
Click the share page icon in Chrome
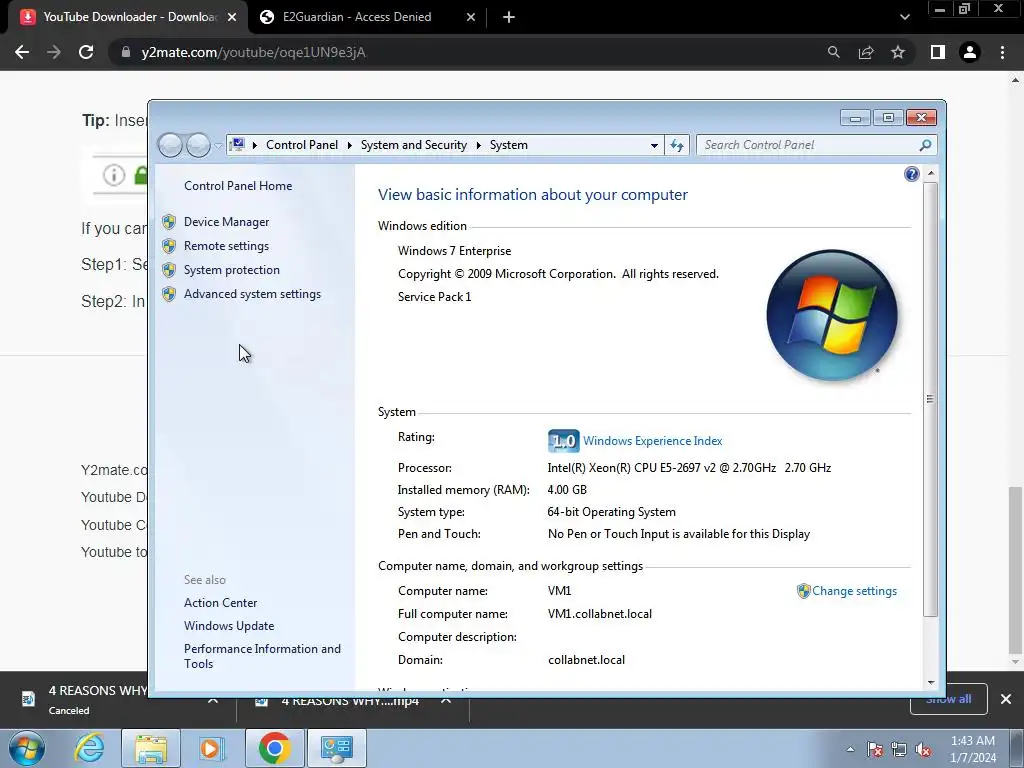866,52
